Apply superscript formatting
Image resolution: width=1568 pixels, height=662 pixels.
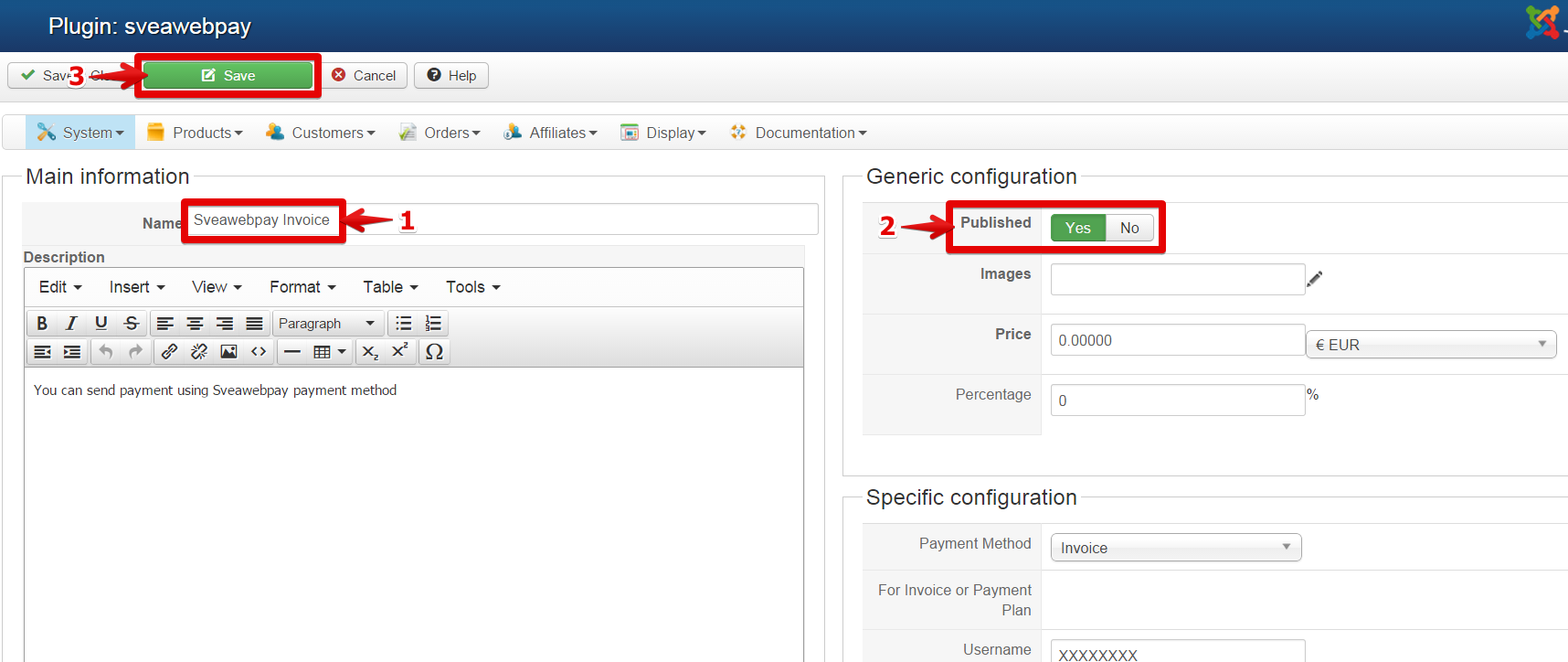(x=399, y=352)
